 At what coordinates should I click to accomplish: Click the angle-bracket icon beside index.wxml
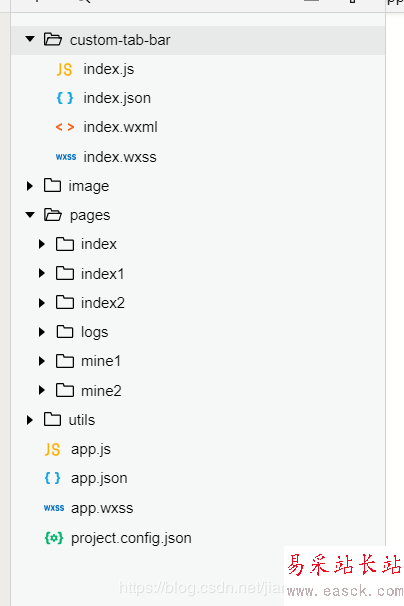click(x=65, y=127)
